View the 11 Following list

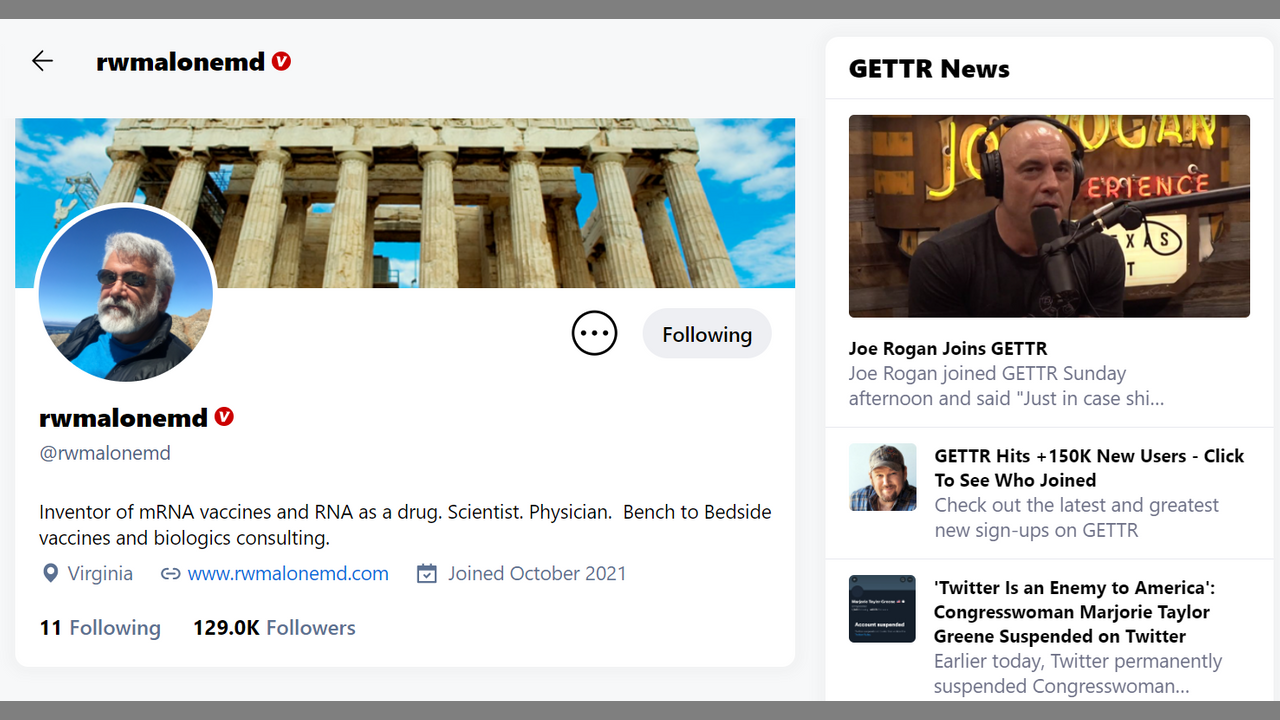100,628
